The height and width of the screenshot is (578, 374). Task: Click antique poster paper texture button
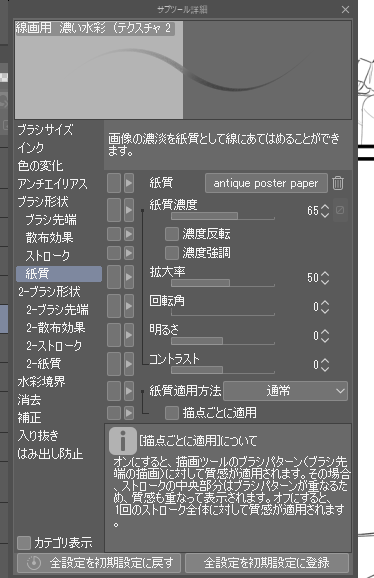pos(266,183)
